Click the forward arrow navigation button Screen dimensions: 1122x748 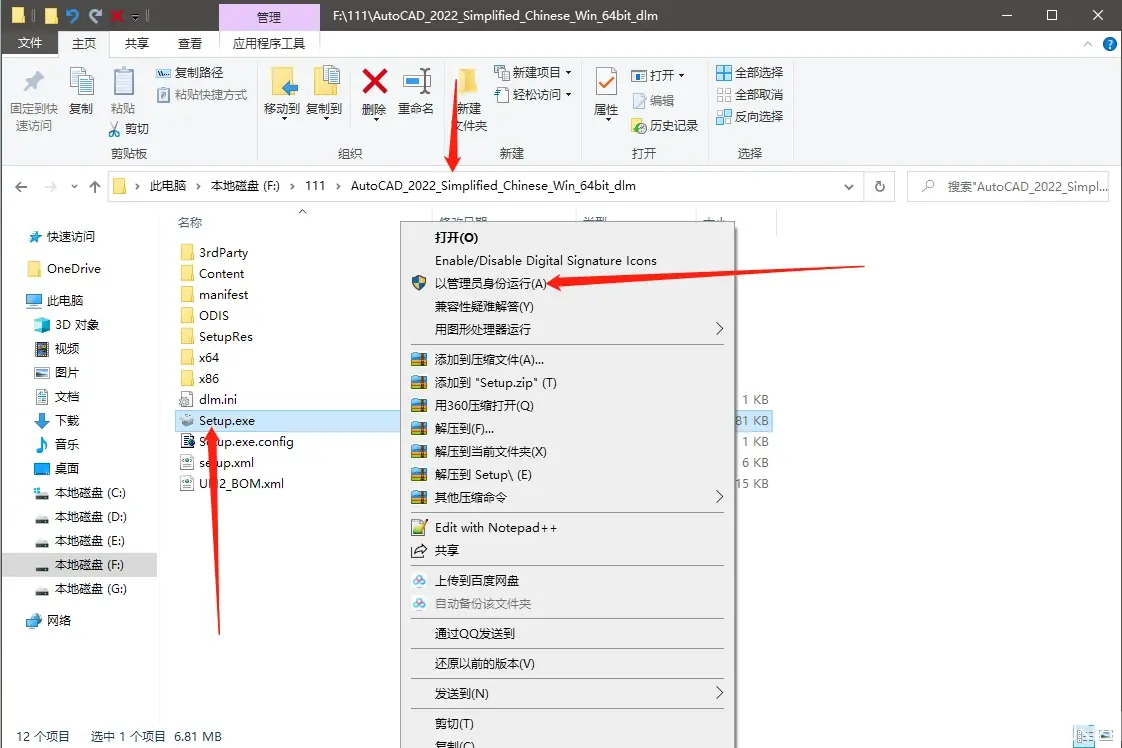pos(50,187)
